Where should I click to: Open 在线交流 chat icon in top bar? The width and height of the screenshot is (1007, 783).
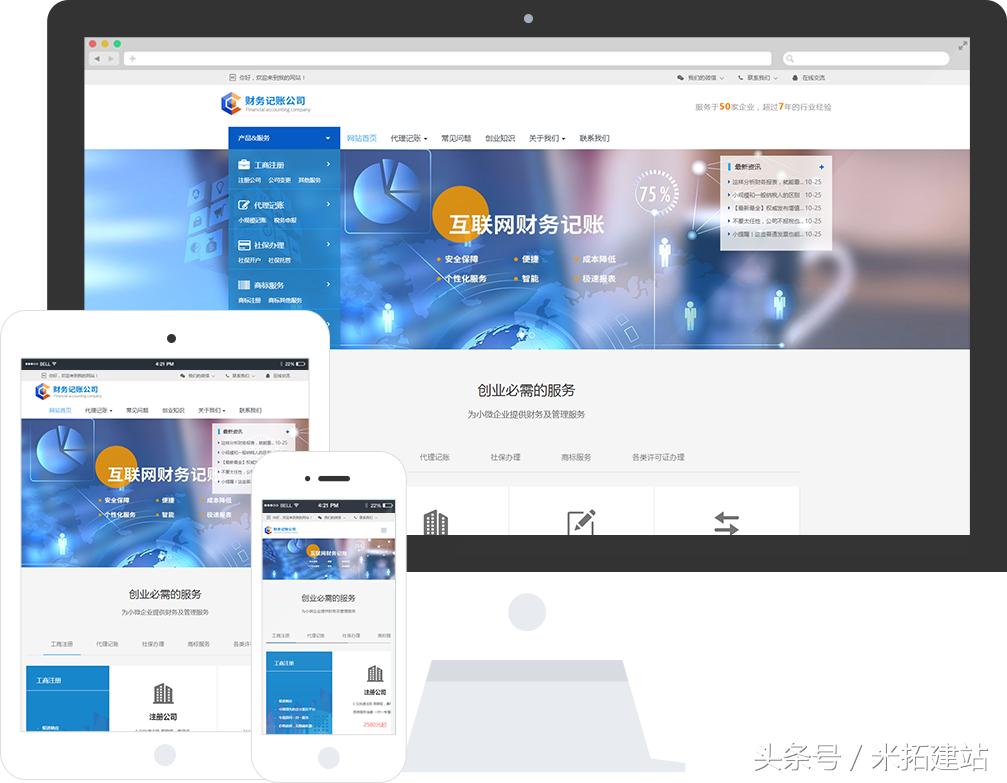(797, 76)
